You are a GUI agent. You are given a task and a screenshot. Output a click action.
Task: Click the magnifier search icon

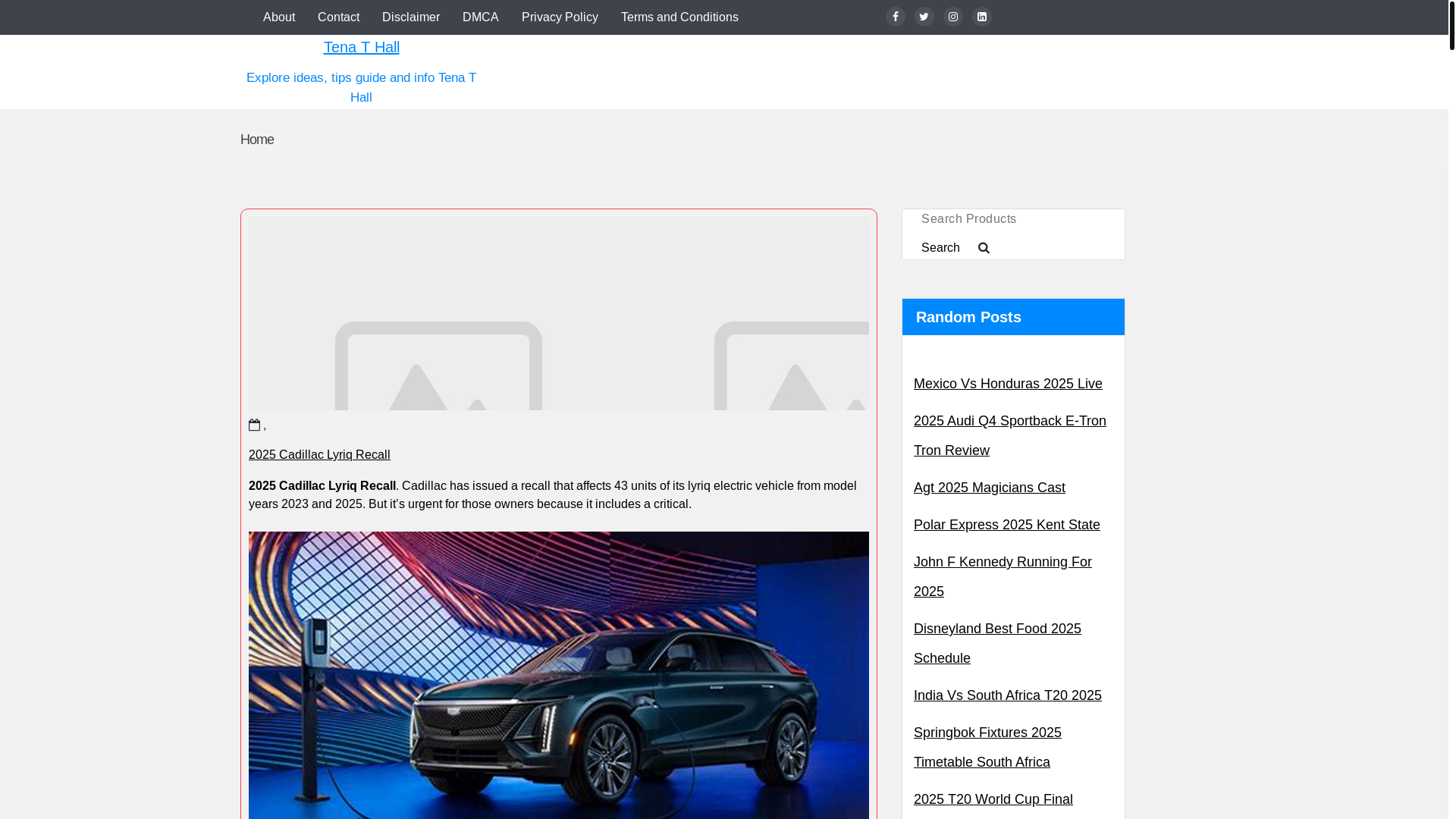pyautogui.click(x=984, y=248)
